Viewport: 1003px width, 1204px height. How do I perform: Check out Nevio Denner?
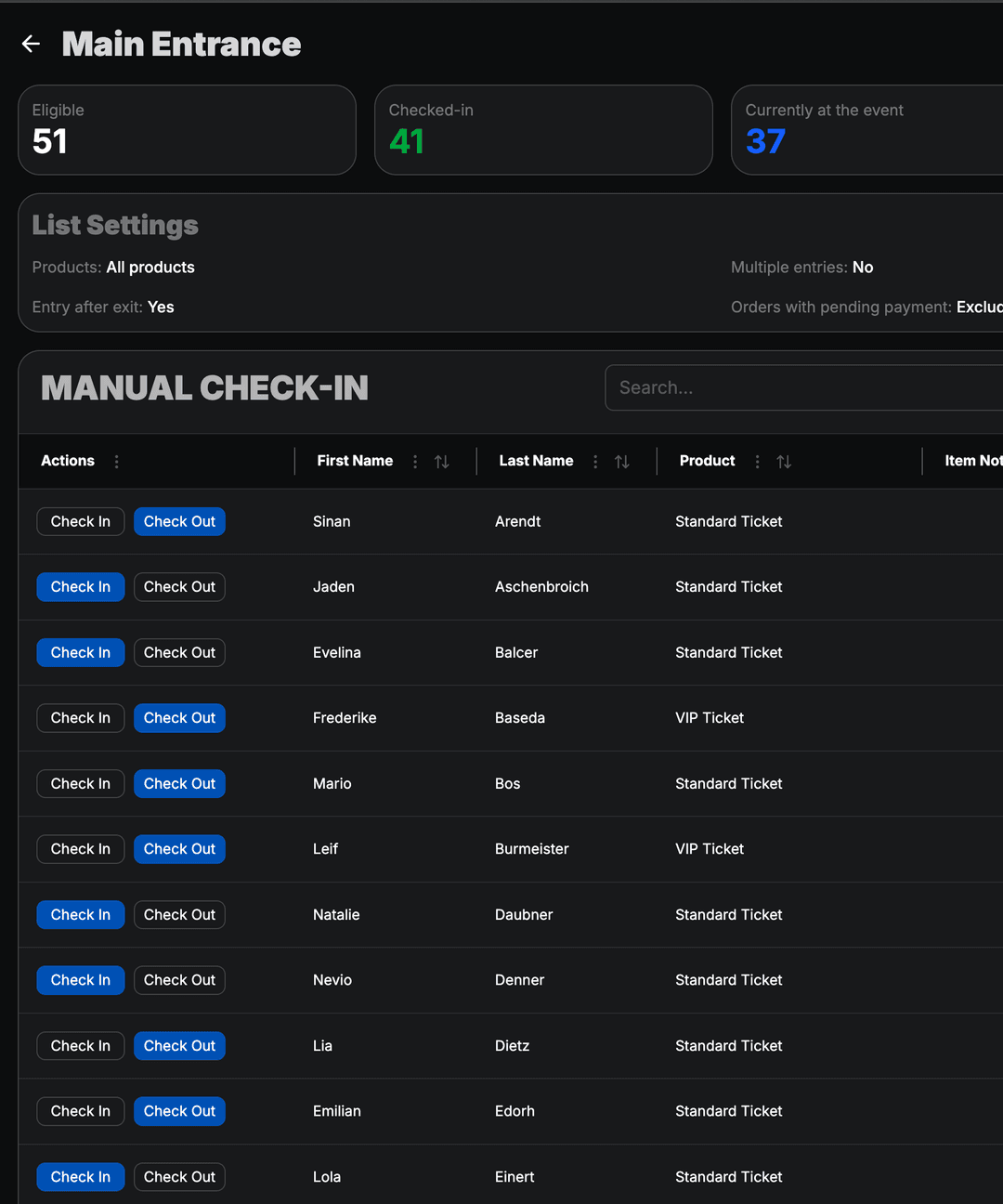click(179, 980)
